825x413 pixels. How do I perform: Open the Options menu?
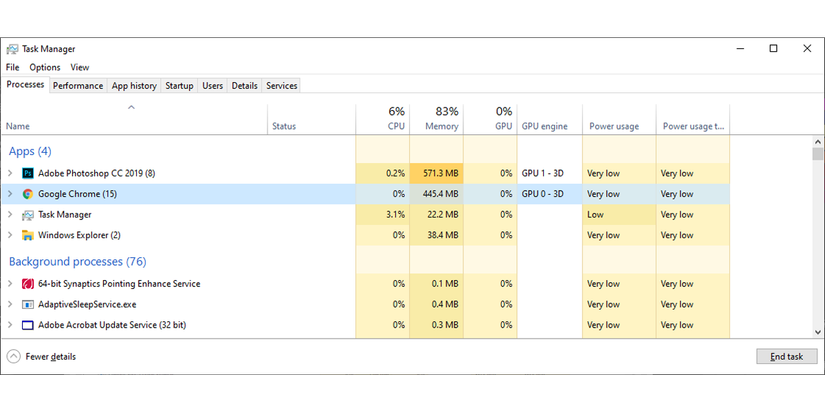point(45,67)
